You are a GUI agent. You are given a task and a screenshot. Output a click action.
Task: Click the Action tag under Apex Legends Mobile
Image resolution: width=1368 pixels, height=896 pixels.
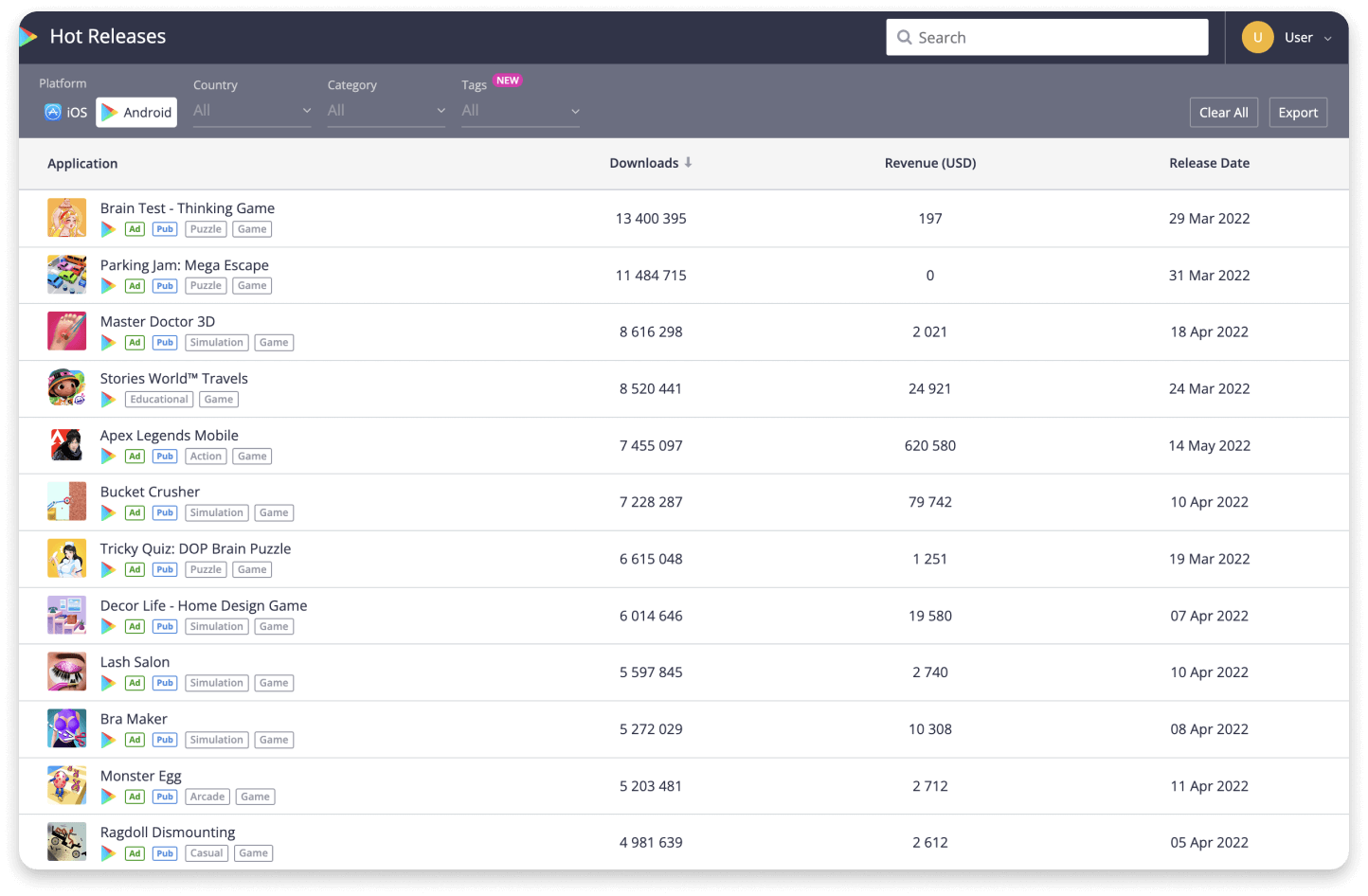(x=206, y=457)
